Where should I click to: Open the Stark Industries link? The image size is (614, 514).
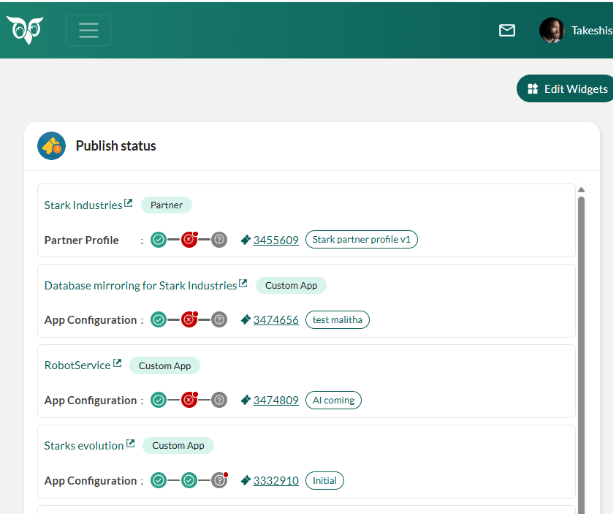pos(83,205)
